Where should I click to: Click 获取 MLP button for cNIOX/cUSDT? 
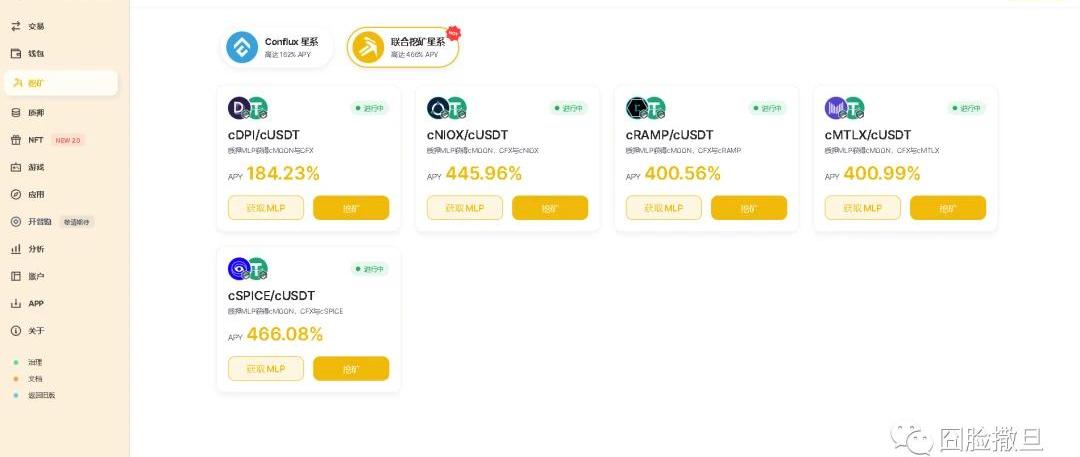click(465, 208)
